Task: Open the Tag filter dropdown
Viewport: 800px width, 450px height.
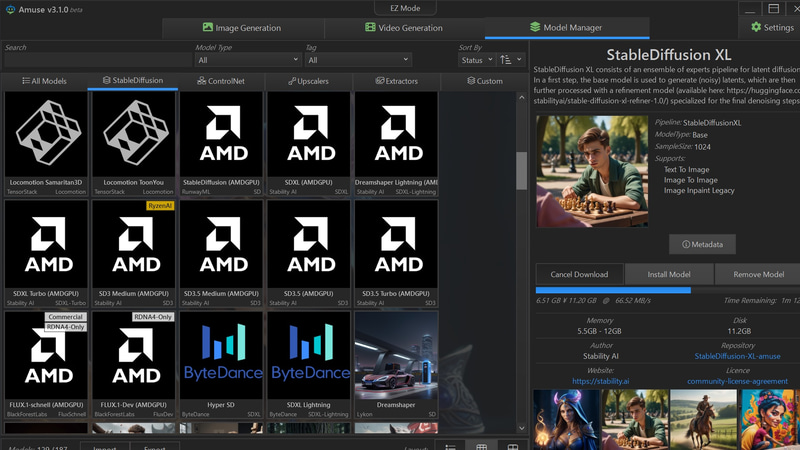Action: (359, 60)
